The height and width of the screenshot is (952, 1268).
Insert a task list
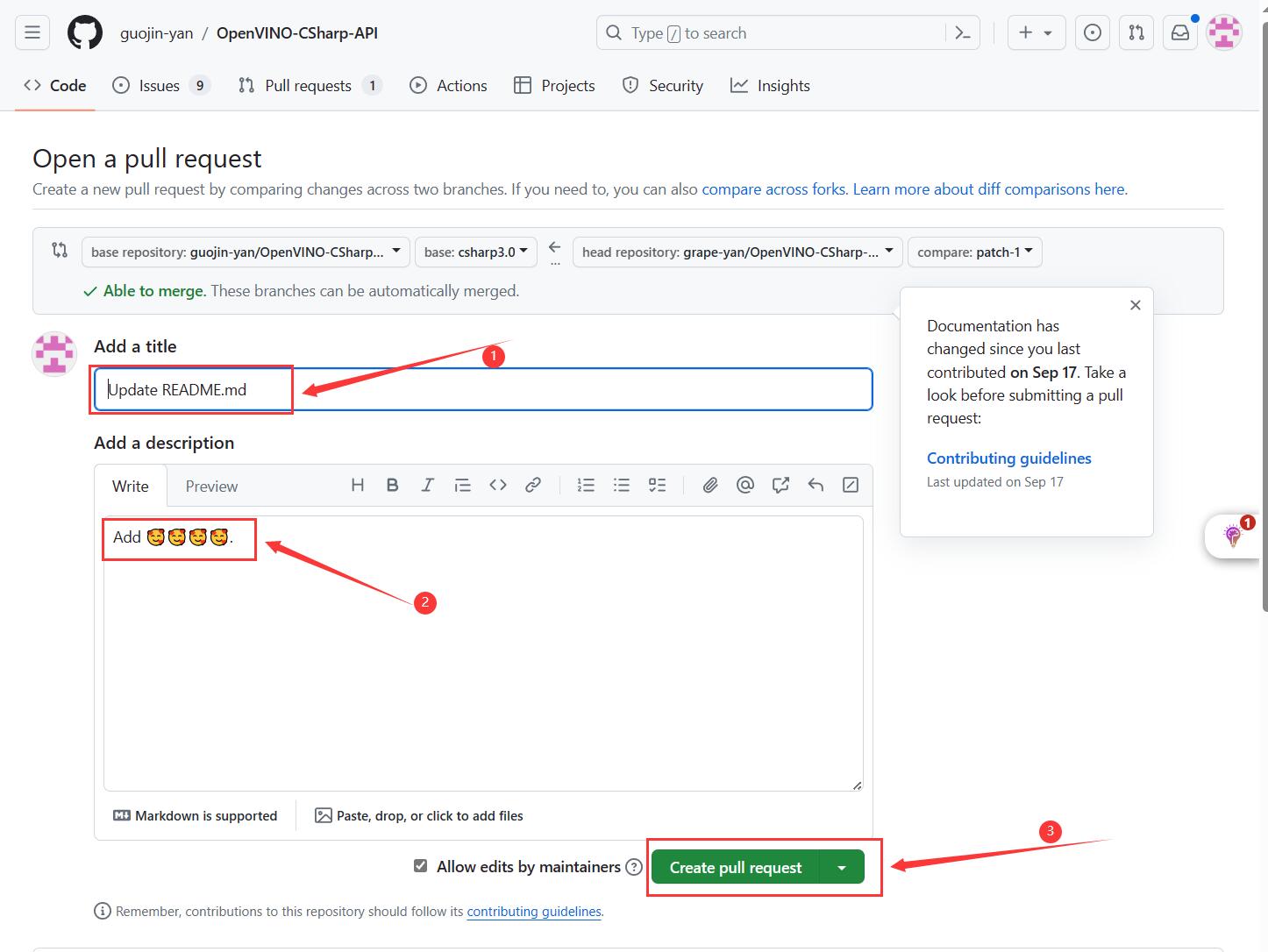[657, 485]
